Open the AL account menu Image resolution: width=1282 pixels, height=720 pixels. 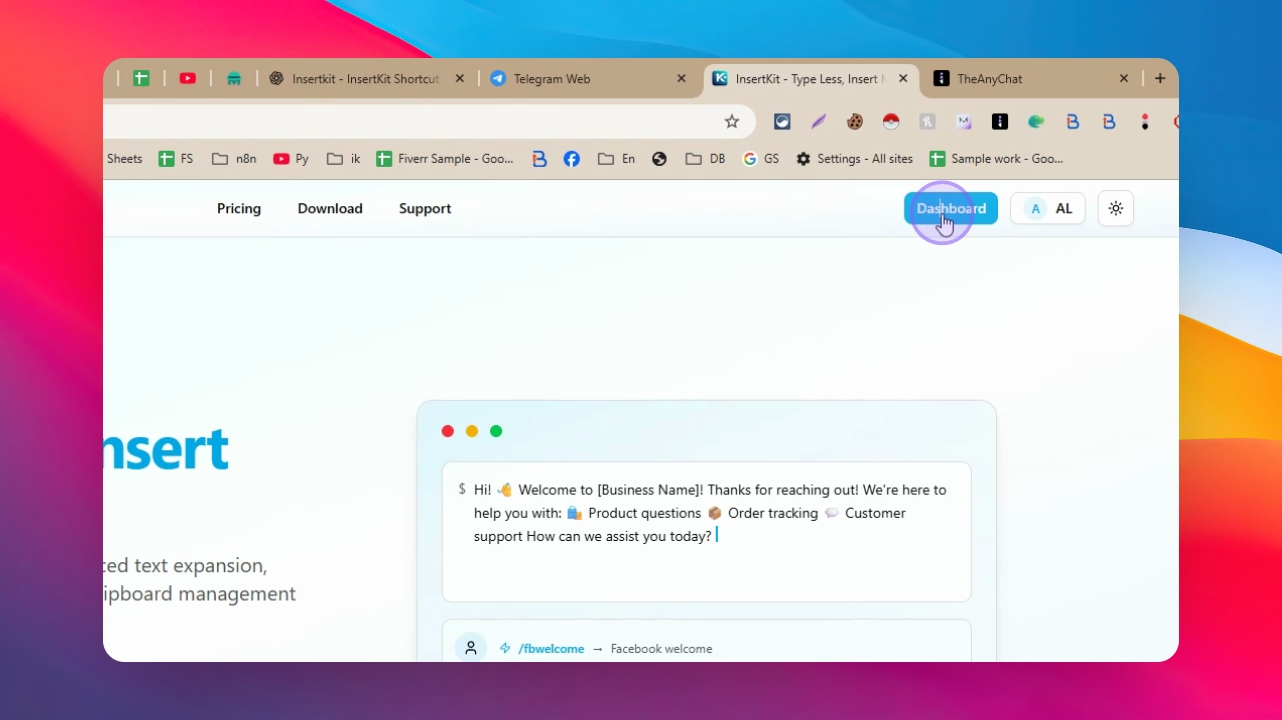coord(1048,208)
